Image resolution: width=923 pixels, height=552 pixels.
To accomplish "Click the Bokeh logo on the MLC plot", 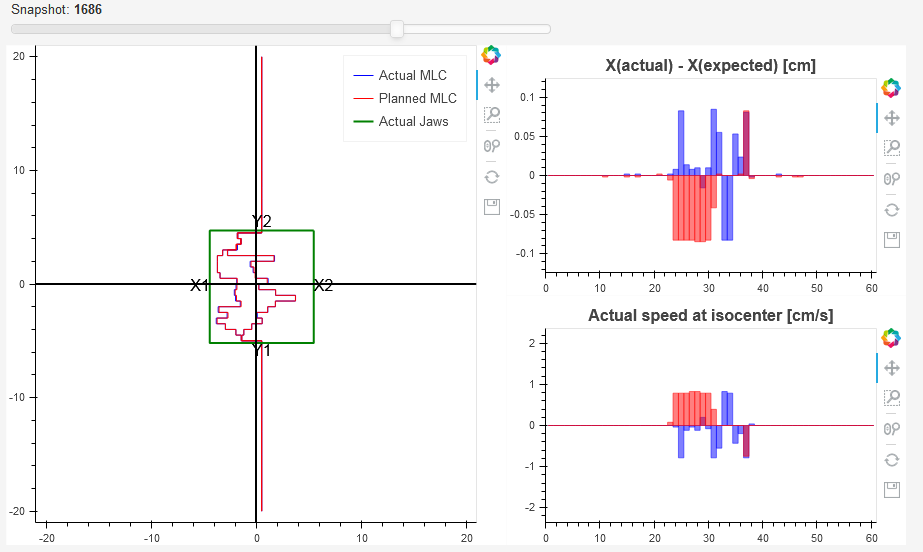I will click(491, 55).
